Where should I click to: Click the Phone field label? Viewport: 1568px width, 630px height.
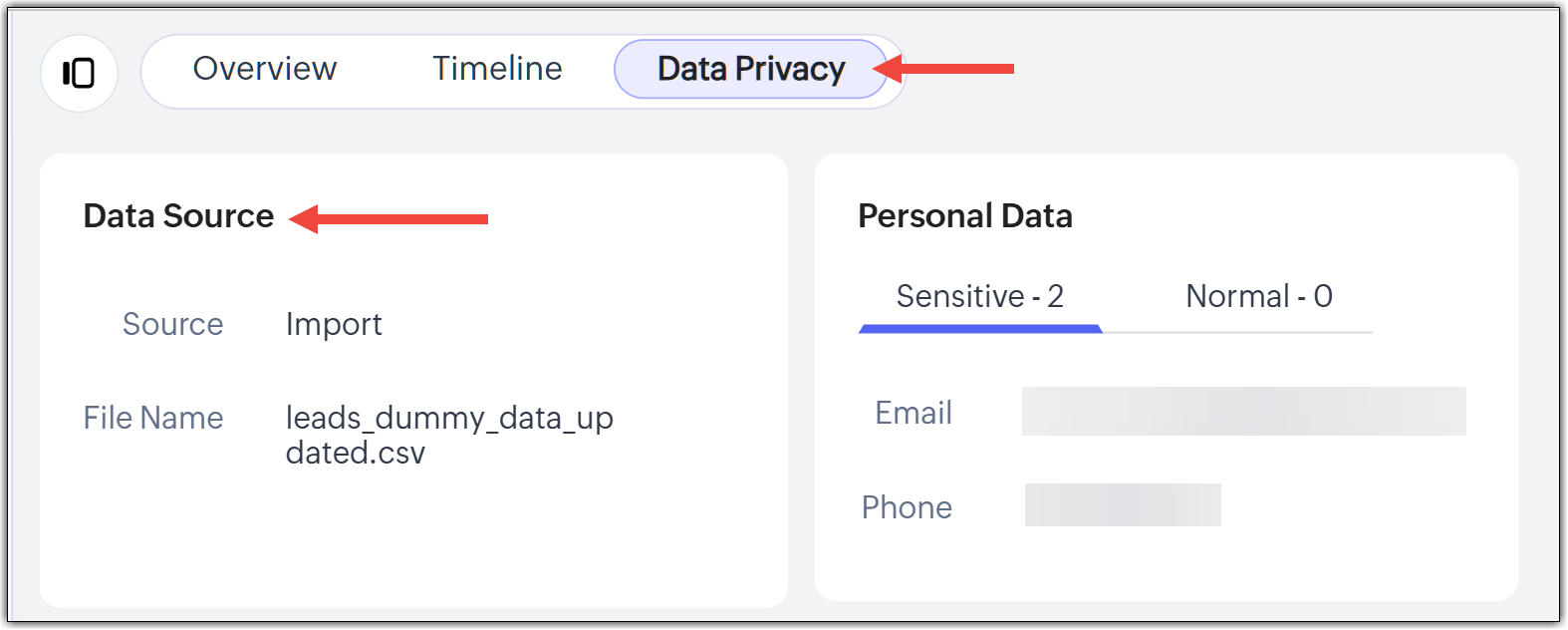(907, 507)
